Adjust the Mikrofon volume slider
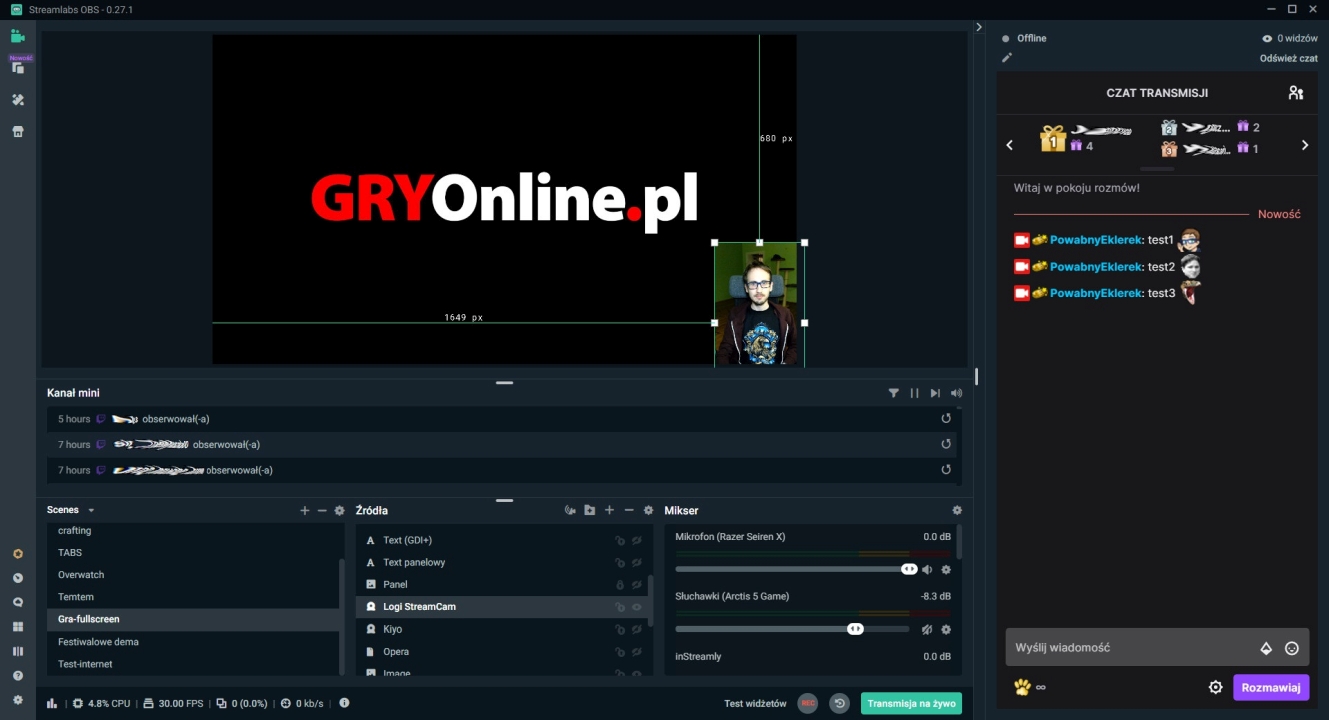Screen dimensions: 1329x720 click(x=910, y=569)
